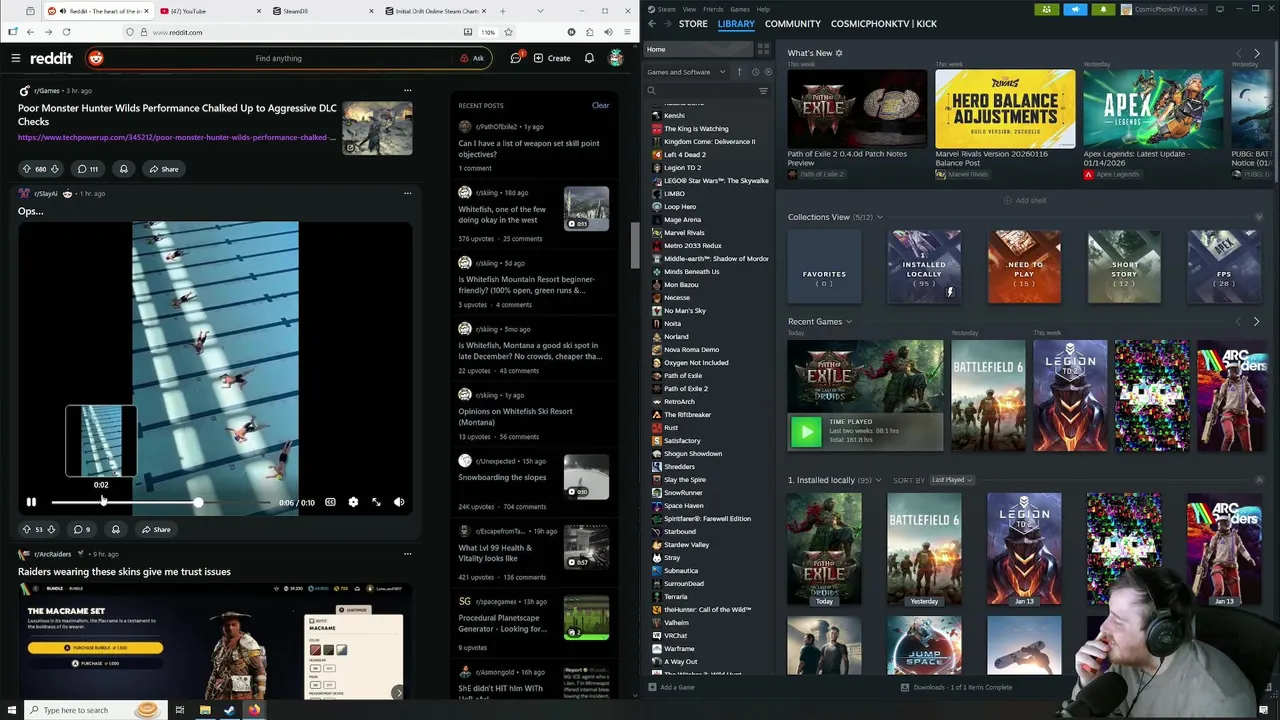Image resolution: width=1280 pixels, height=720 pixels.
Task: Focus the Steam library search field
Action: pos(700,91)
